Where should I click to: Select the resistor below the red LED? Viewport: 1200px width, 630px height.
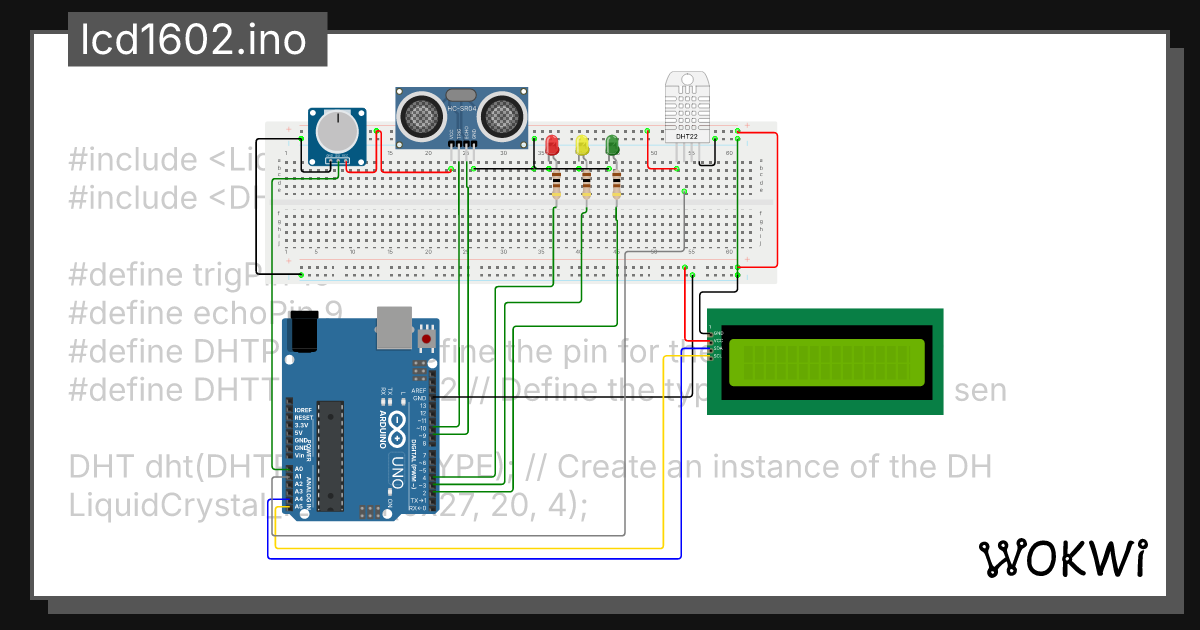(x=556, y=185)
